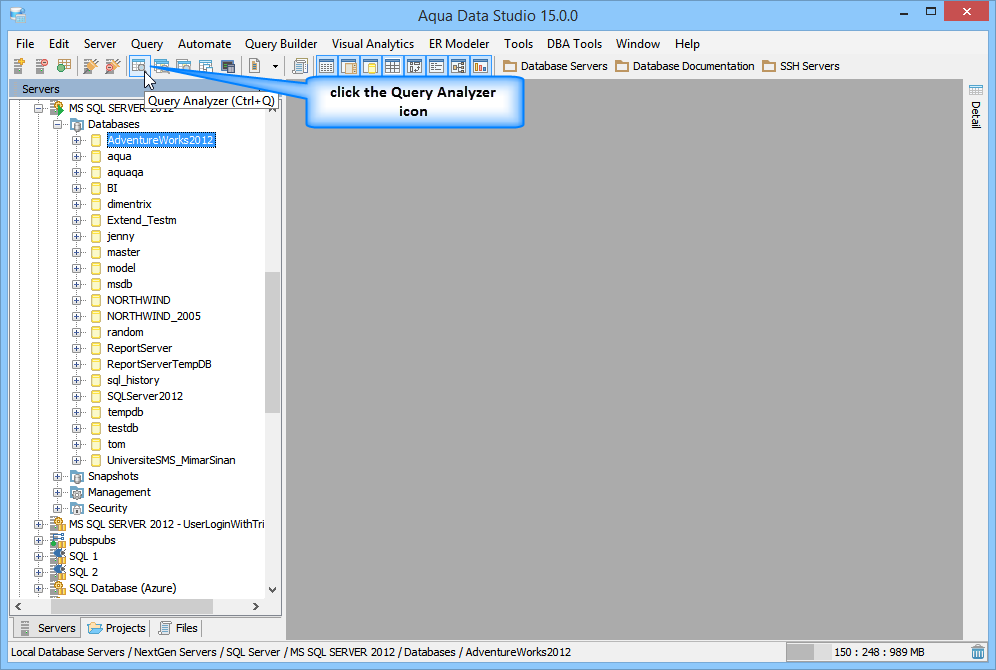Open the dropdown arrow beside new script icon

pyautogui.click(x=275, y=66)
